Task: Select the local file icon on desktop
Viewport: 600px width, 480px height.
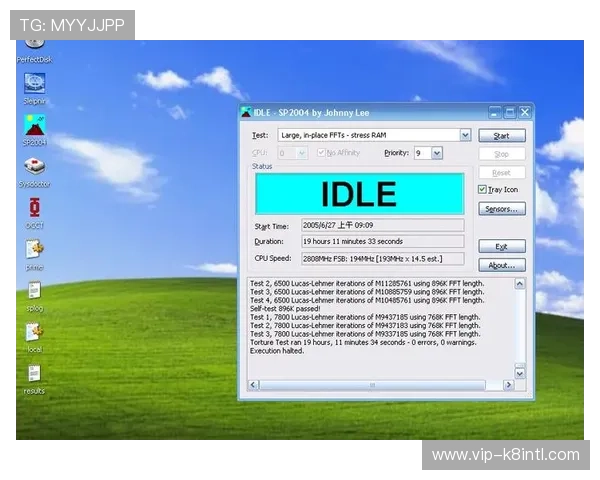Action: click(x=34, y=333)
